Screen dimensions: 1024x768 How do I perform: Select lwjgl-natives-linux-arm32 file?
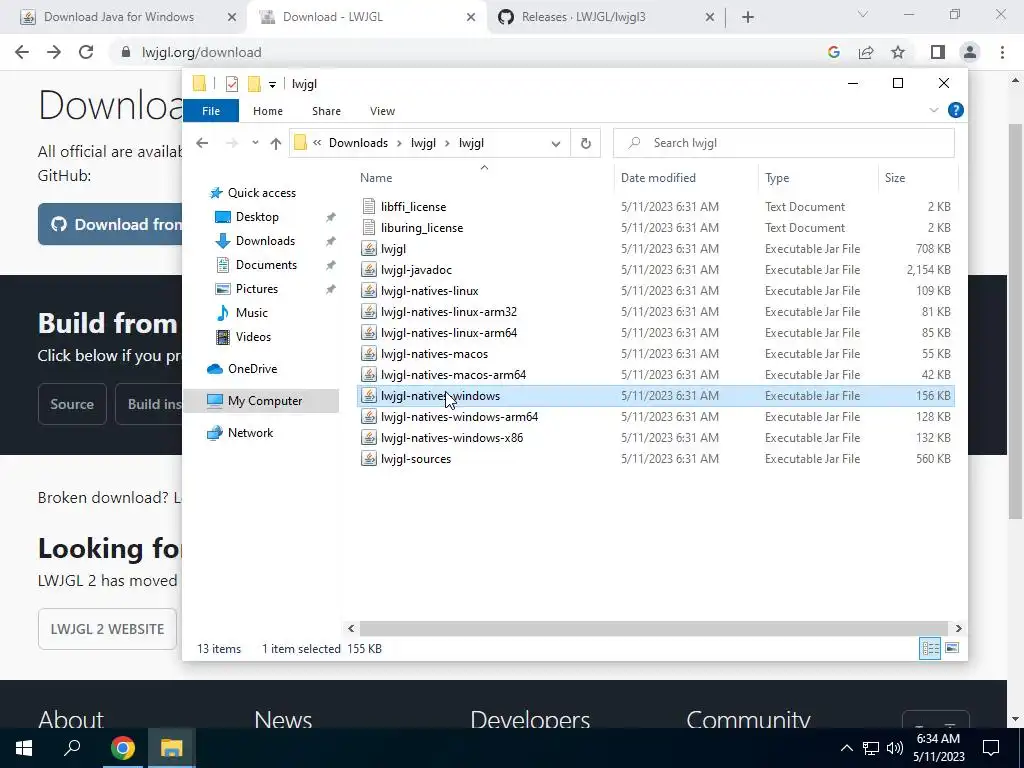(449, 312)
